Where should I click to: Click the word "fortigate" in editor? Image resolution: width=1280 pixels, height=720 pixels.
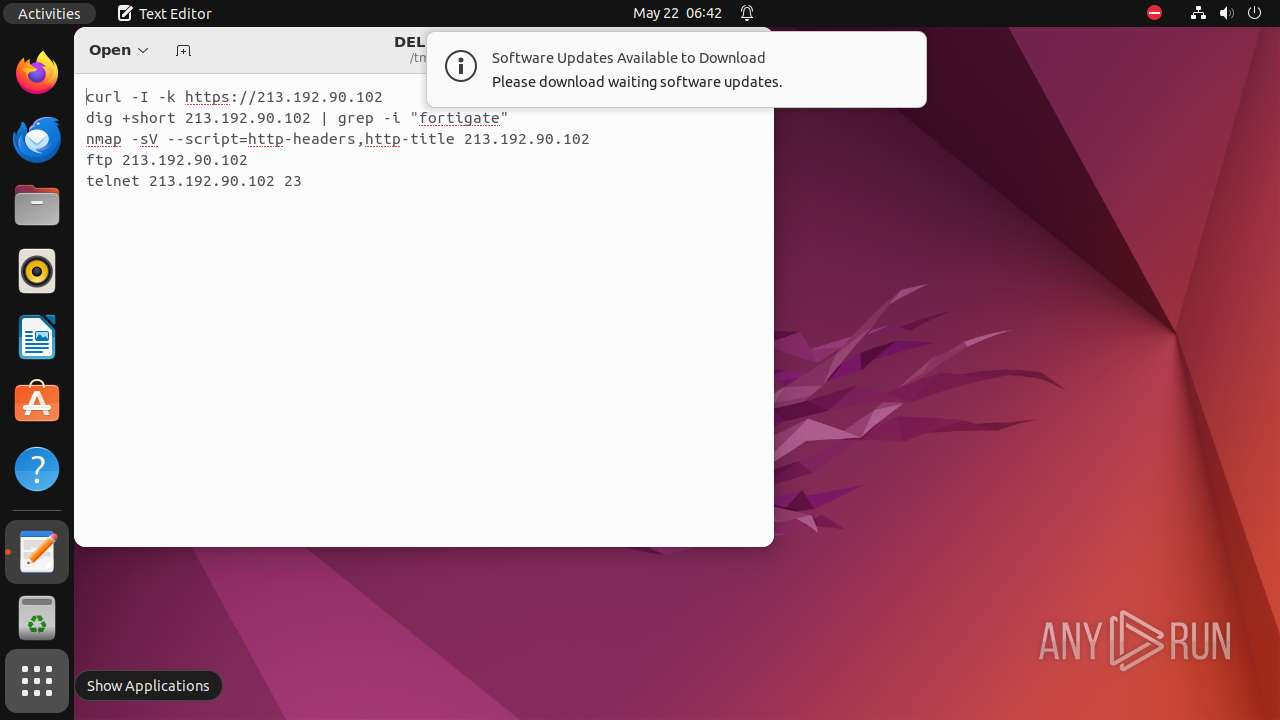coord(459,118)
